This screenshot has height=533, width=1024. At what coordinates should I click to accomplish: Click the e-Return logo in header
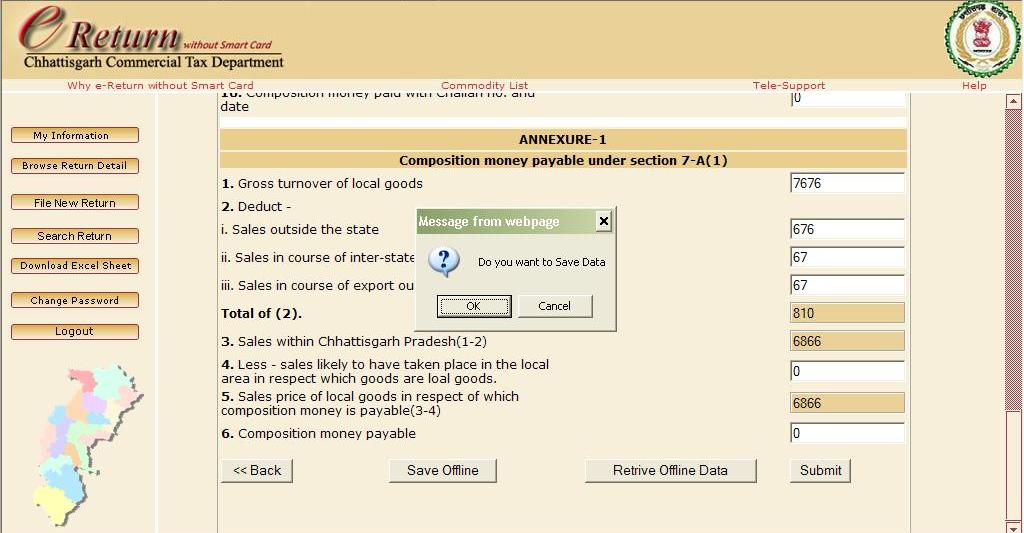pyautogui.click(x=150, y=39)
